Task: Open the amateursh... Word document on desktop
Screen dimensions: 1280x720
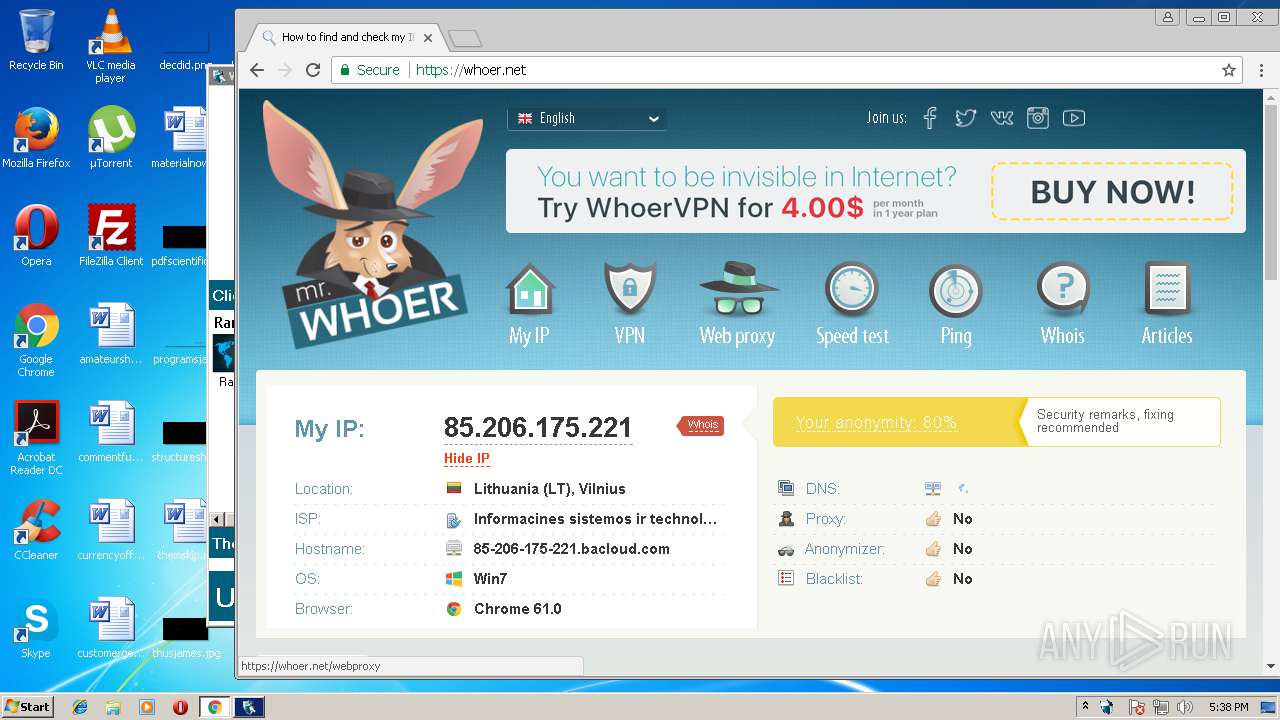Action: [111, 335]
